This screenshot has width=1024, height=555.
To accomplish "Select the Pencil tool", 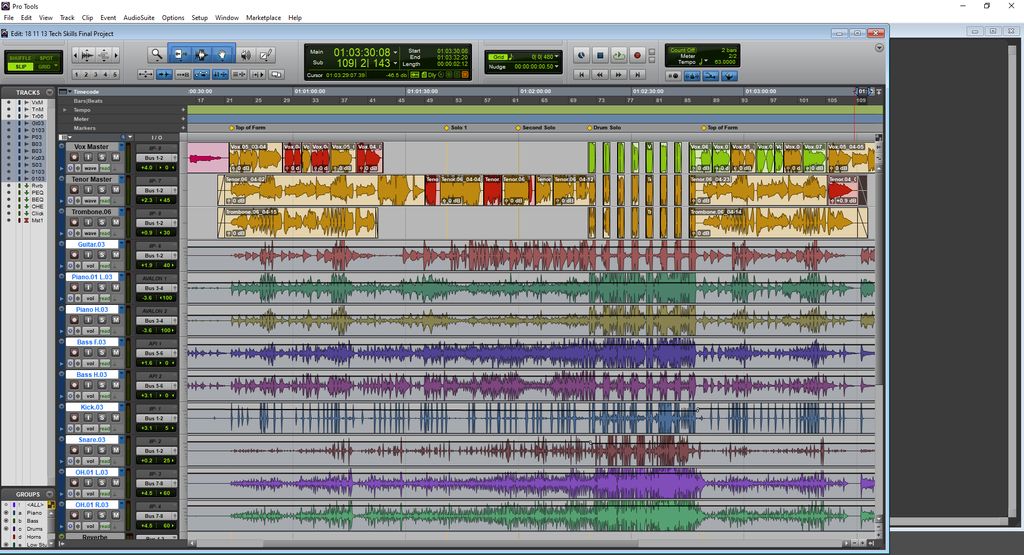I will coord(266,55).
